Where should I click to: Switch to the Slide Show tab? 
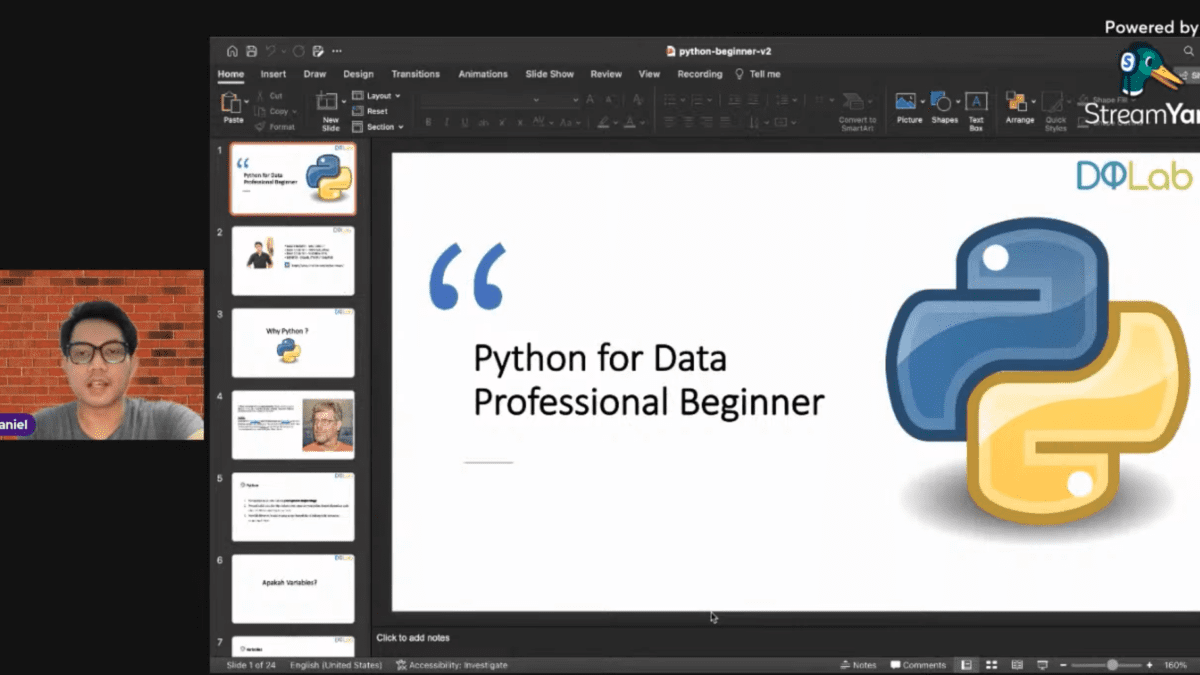point(549,74)
